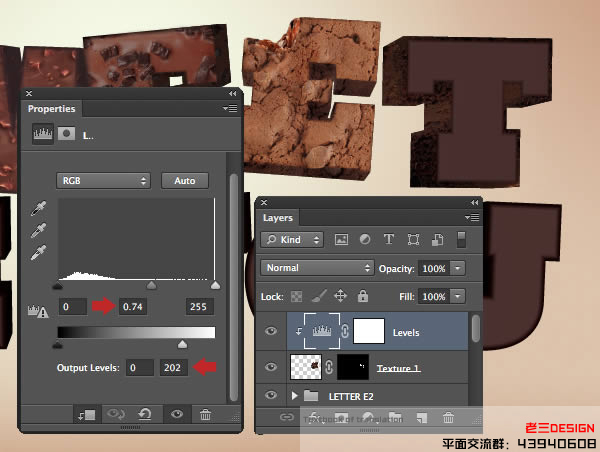Collapse the Properties panel with double arrows
Viewport: 600px width, 452px height.
[233, 93]
